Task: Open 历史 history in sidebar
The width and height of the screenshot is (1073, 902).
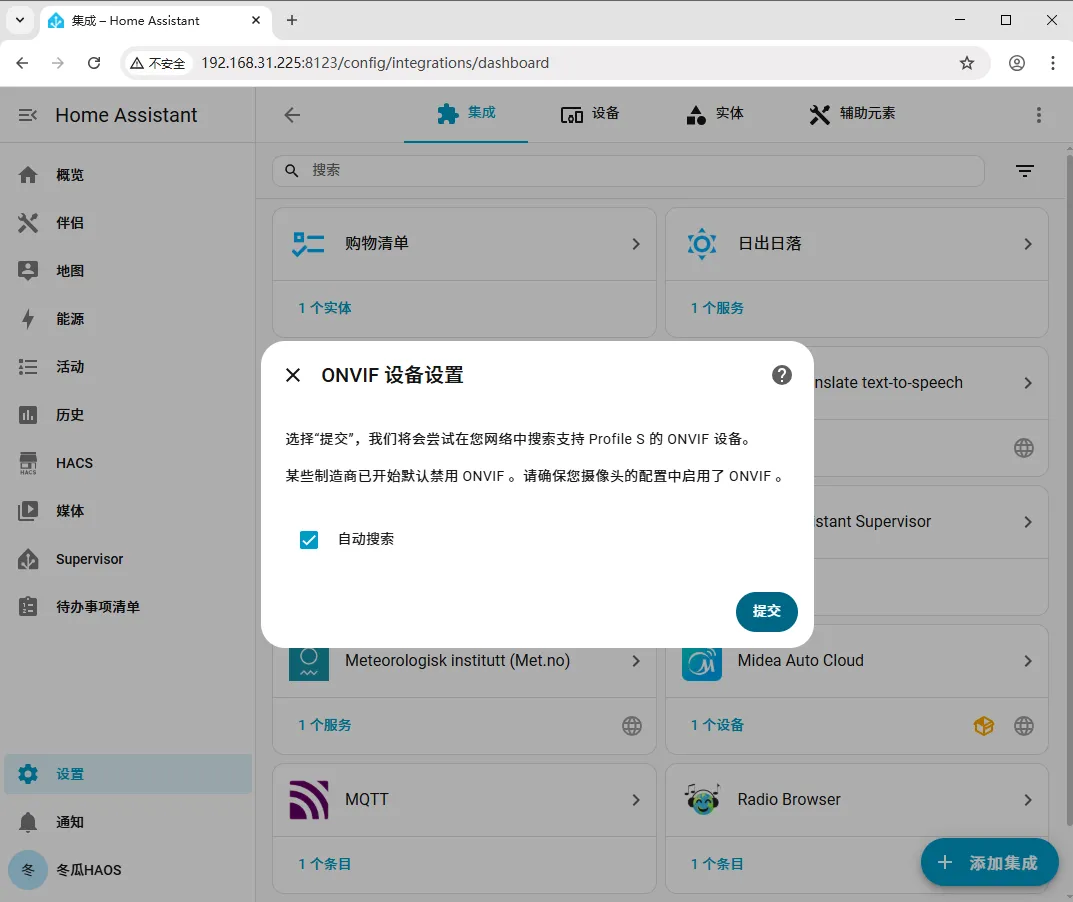Action: [x=127, y=415]
